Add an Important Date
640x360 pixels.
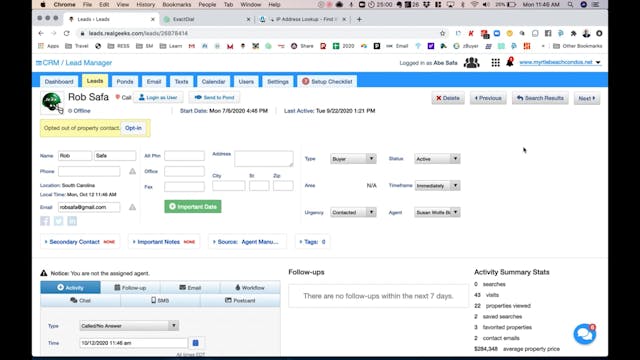[x=193, y=207]
